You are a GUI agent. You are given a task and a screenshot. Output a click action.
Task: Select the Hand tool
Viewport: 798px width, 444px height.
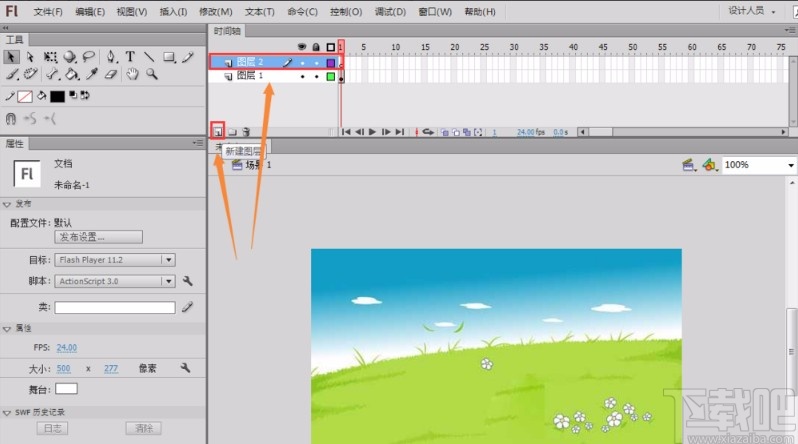pyautogui.click(x=132, y=74)
